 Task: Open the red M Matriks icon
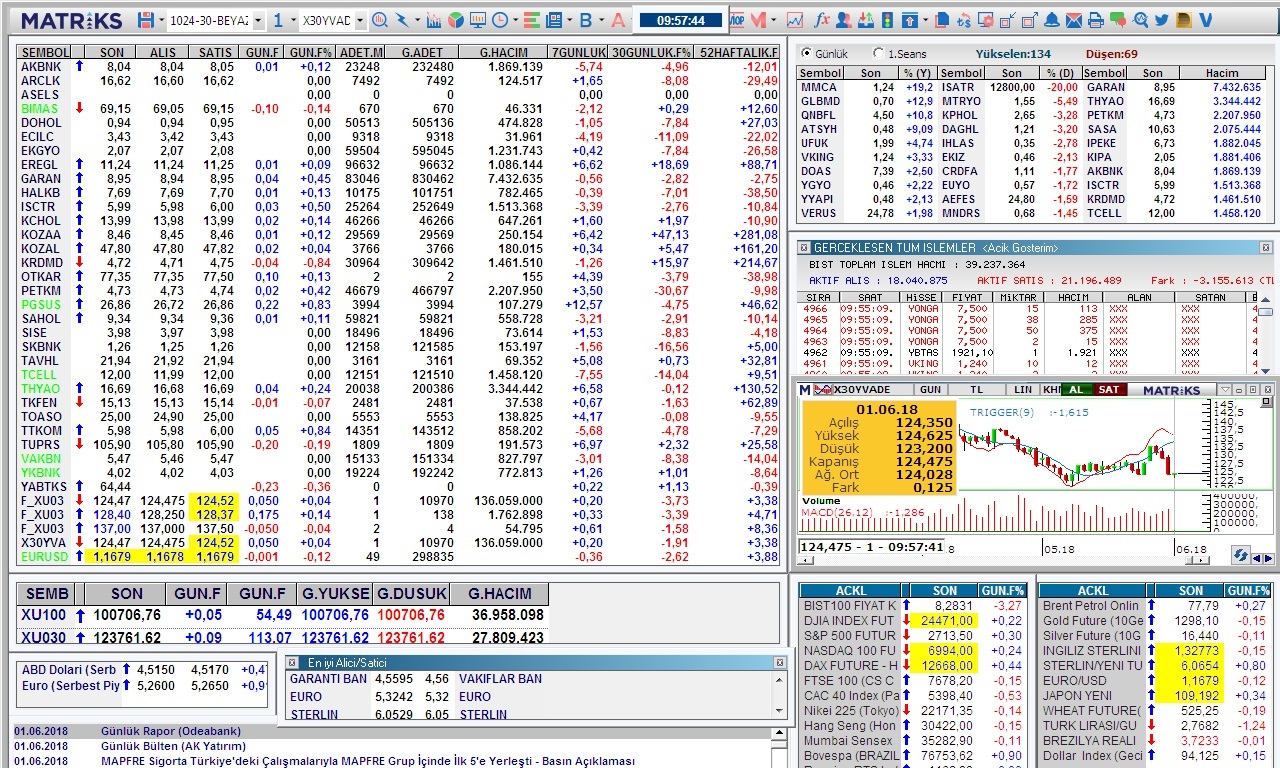point(758,20)
